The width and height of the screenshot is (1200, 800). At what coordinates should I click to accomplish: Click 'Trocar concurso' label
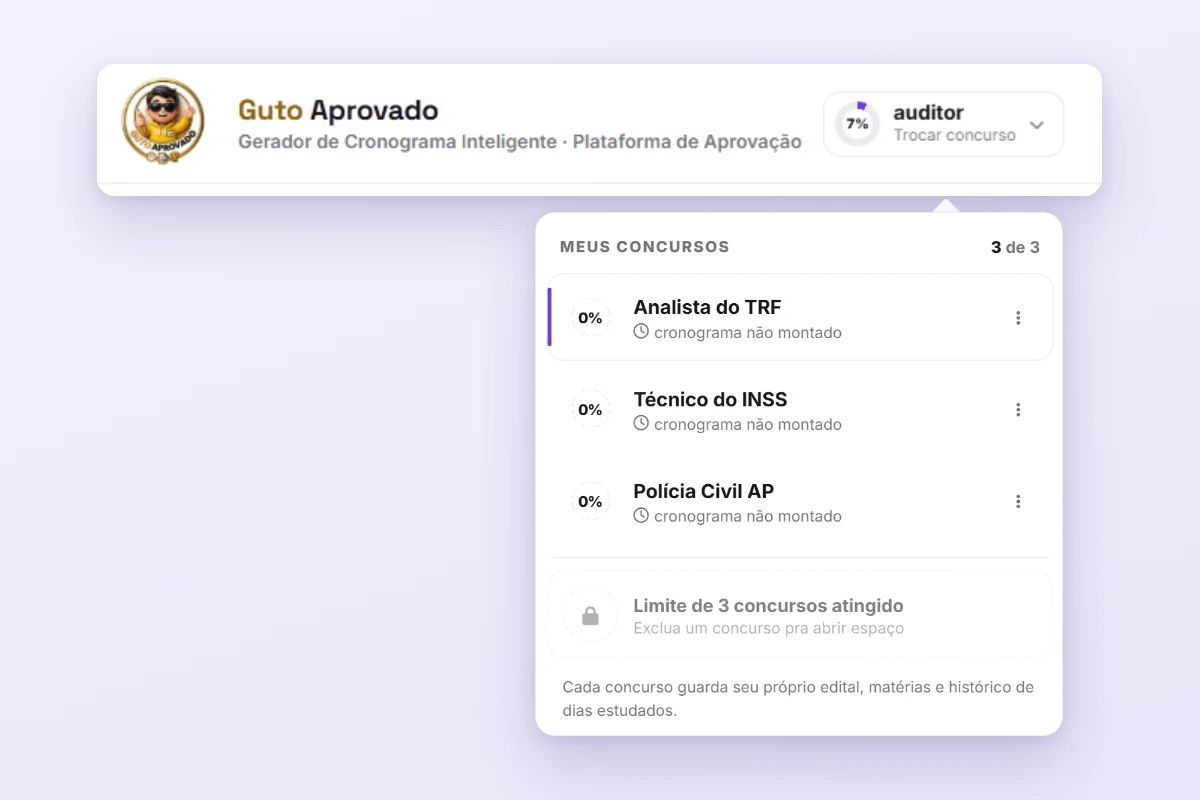click(x=954, y=135)
